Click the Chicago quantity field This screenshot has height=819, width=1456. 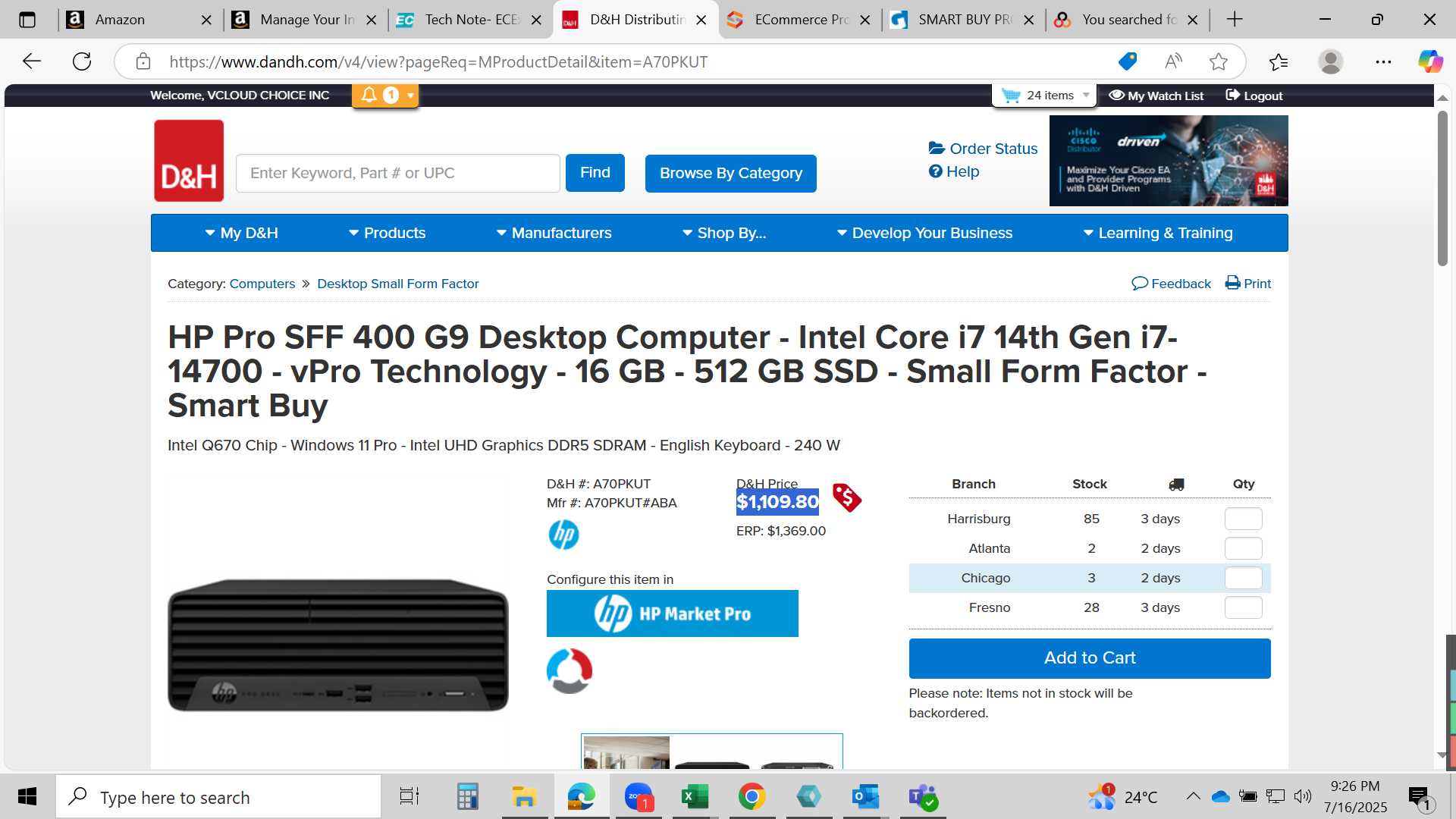point(1244,578)
